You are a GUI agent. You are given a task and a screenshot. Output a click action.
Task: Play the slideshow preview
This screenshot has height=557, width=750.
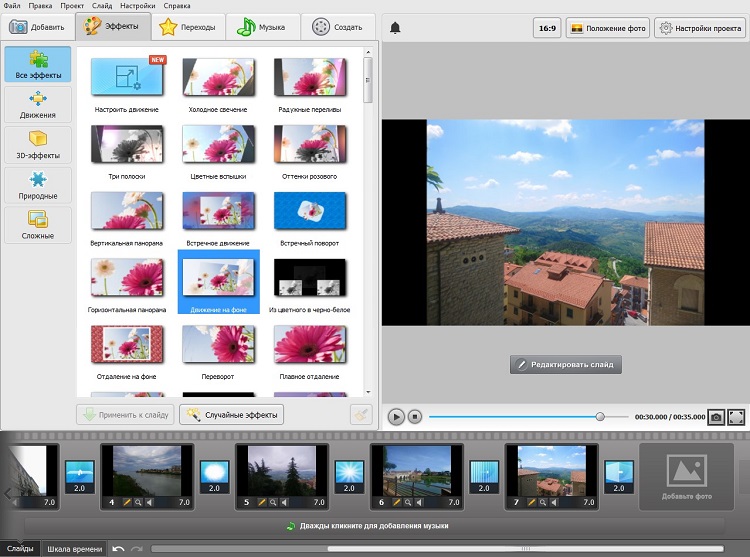click(396, 417)
